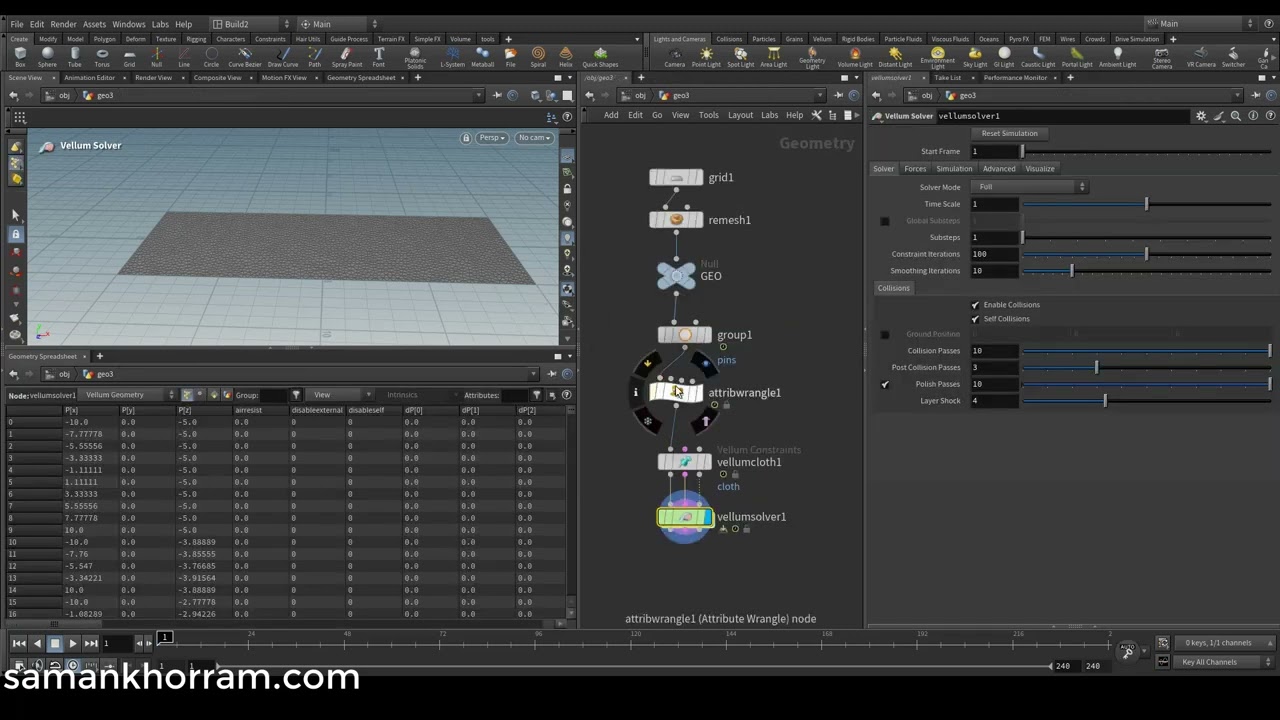Open the View dropdown in spreadsheet
The width and height of the screenshot is (1280, 720).
[x=341, y=395]
